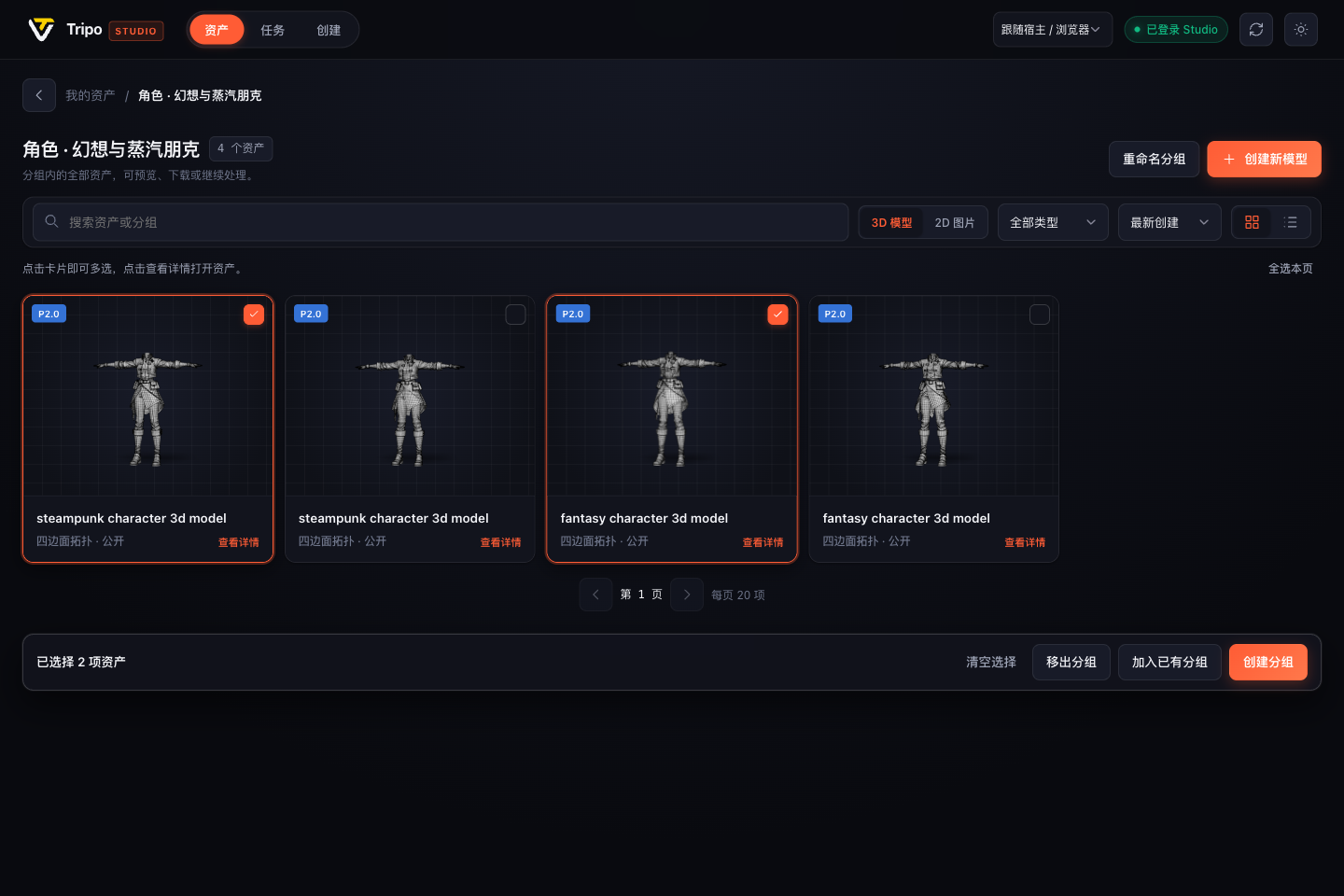Viewport: 1344px width, 896px height.
Task: Click 全选本页 link
Action: [1291, 269]
